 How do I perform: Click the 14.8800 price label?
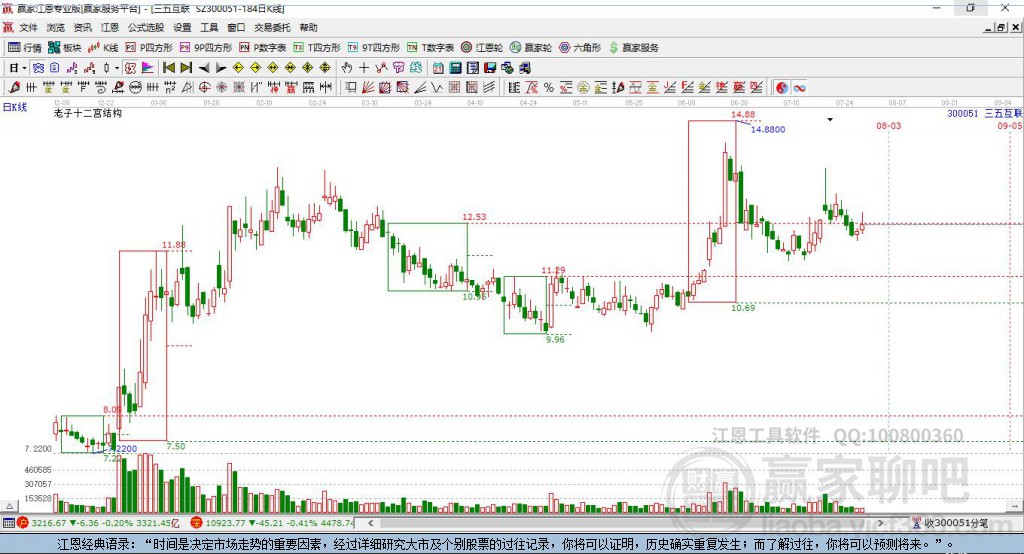coord(768,129)
